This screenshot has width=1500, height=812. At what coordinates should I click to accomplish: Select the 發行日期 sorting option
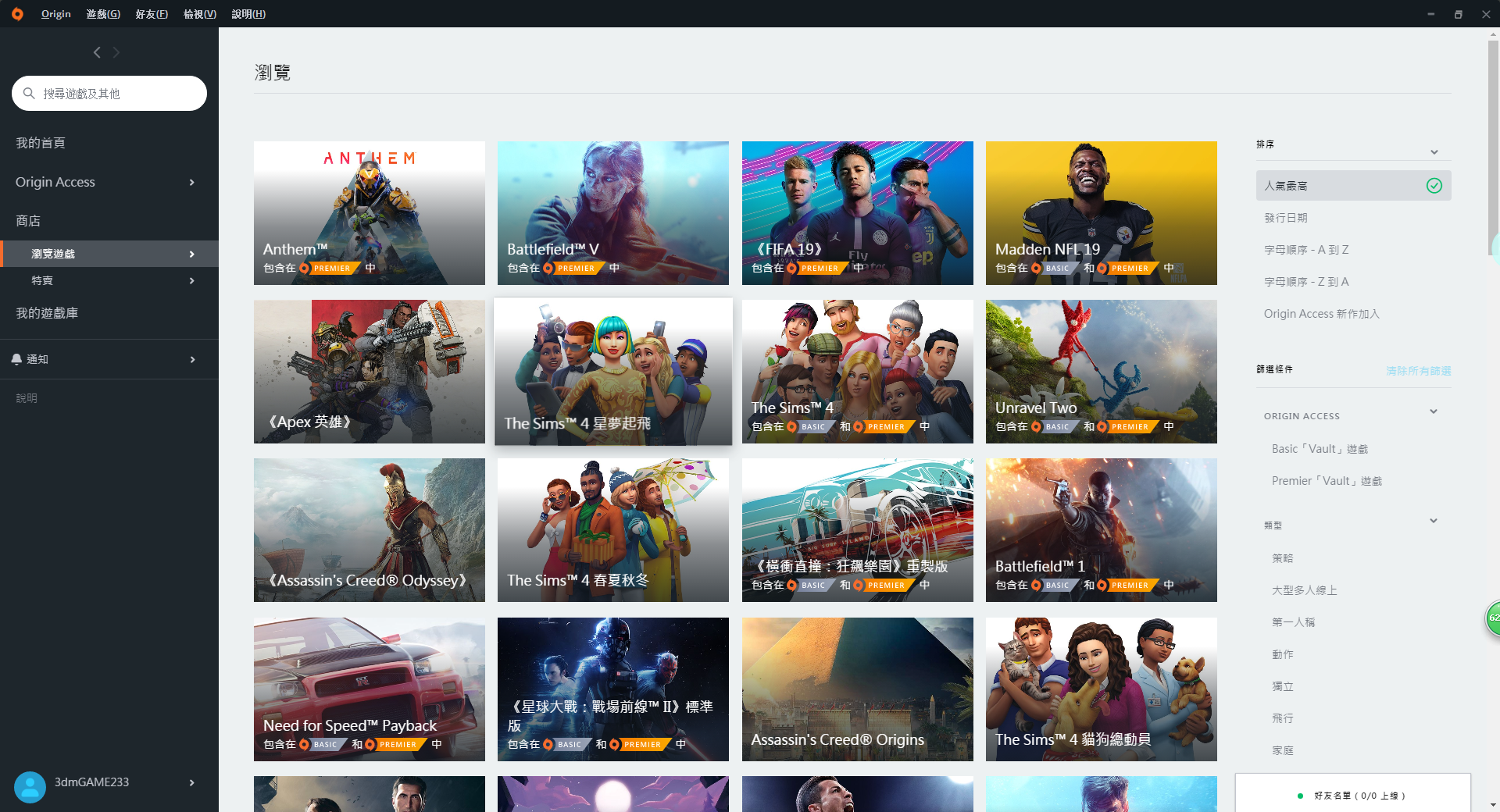click(x=1287, y=217)
